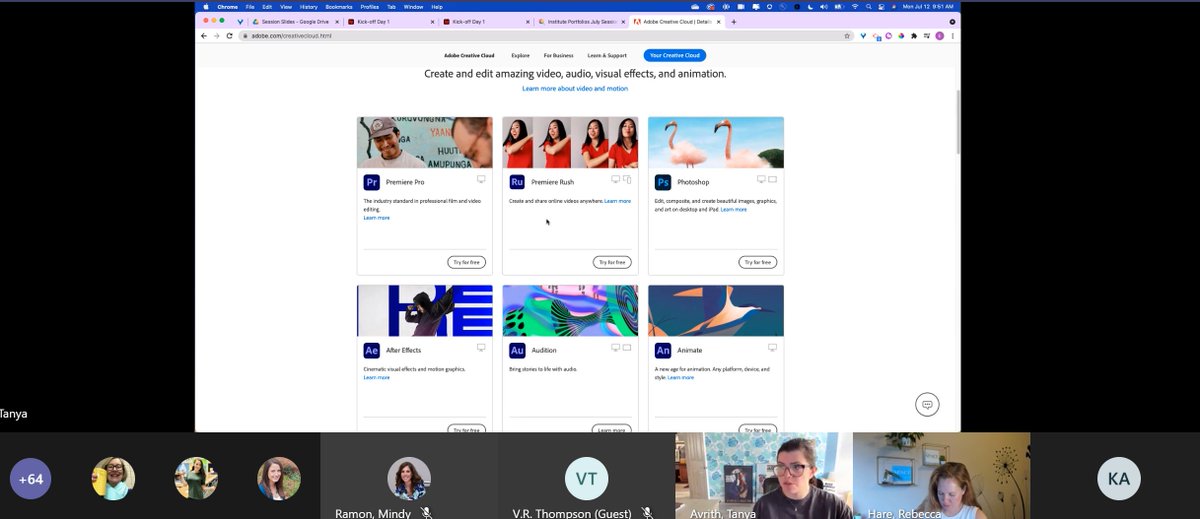Open For Business in the Adobe navigation
Screen dimensions: 1200x519
[x=558, y=56]
